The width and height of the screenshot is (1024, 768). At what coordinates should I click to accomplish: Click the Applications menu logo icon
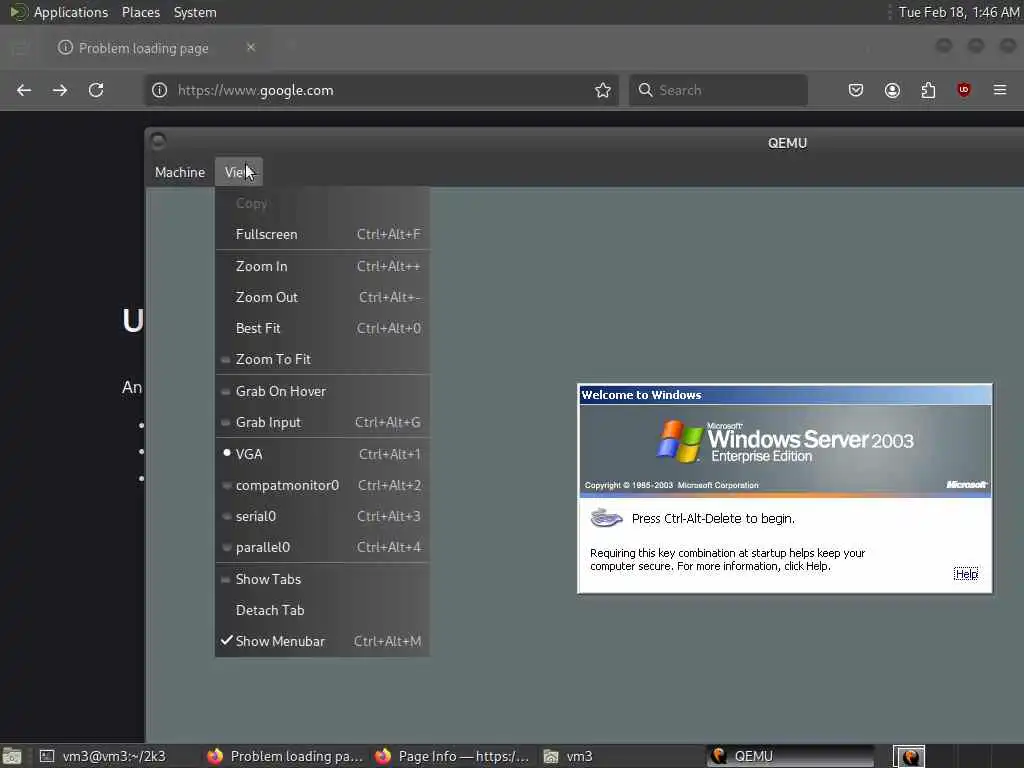[18, 12]
